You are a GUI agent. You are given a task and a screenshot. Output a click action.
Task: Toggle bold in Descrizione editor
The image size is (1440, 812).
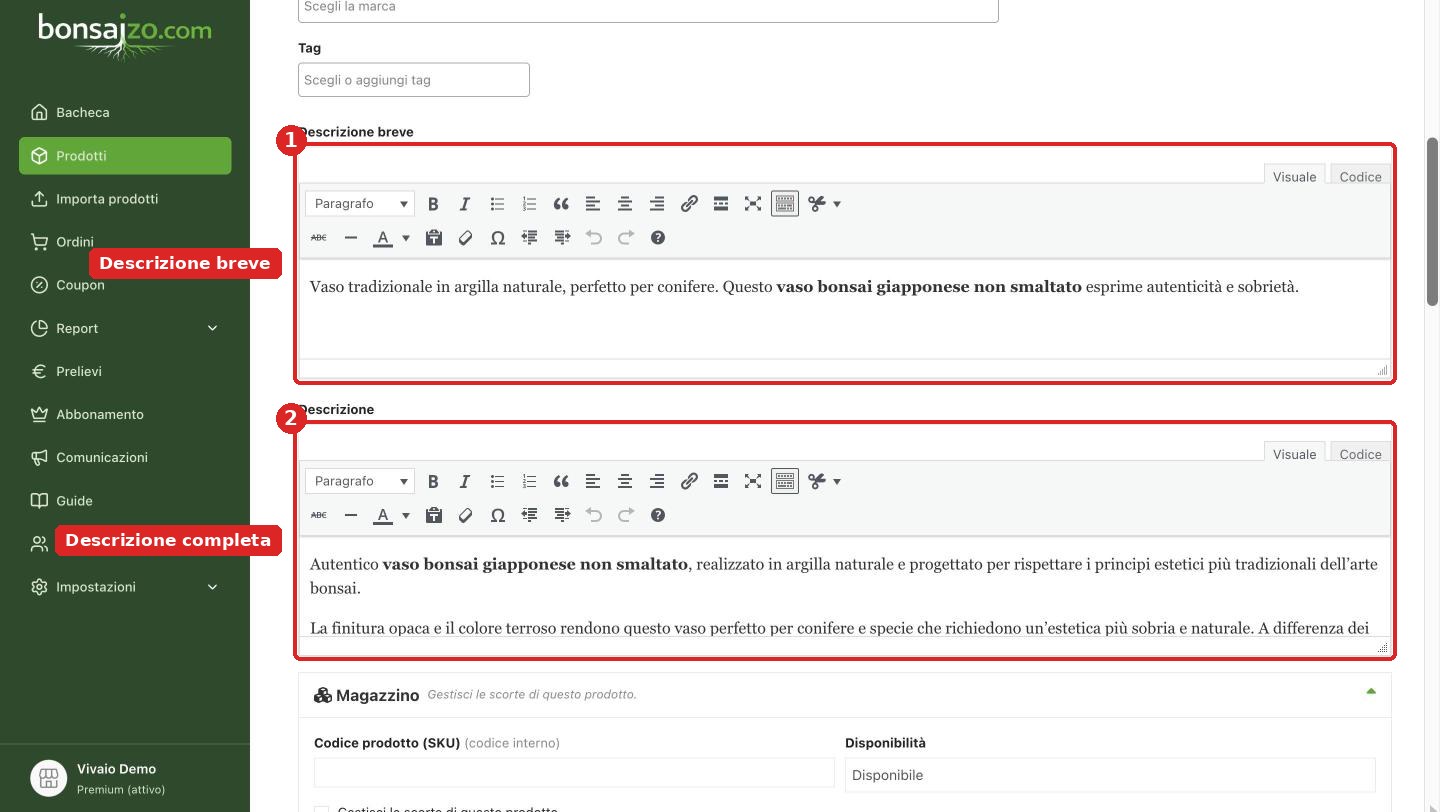(x=433, y=482)
